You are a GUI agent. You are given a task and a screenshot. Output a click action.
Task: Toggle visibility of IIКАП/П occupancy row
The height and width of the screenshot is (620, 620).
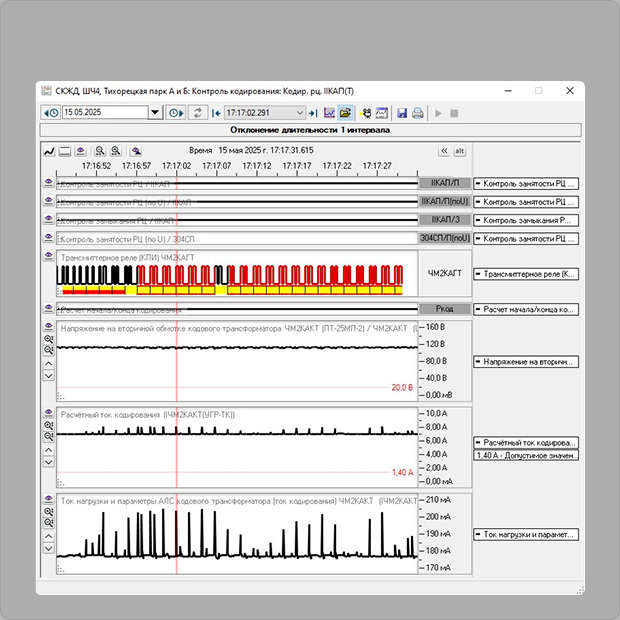tap(49, 183)
